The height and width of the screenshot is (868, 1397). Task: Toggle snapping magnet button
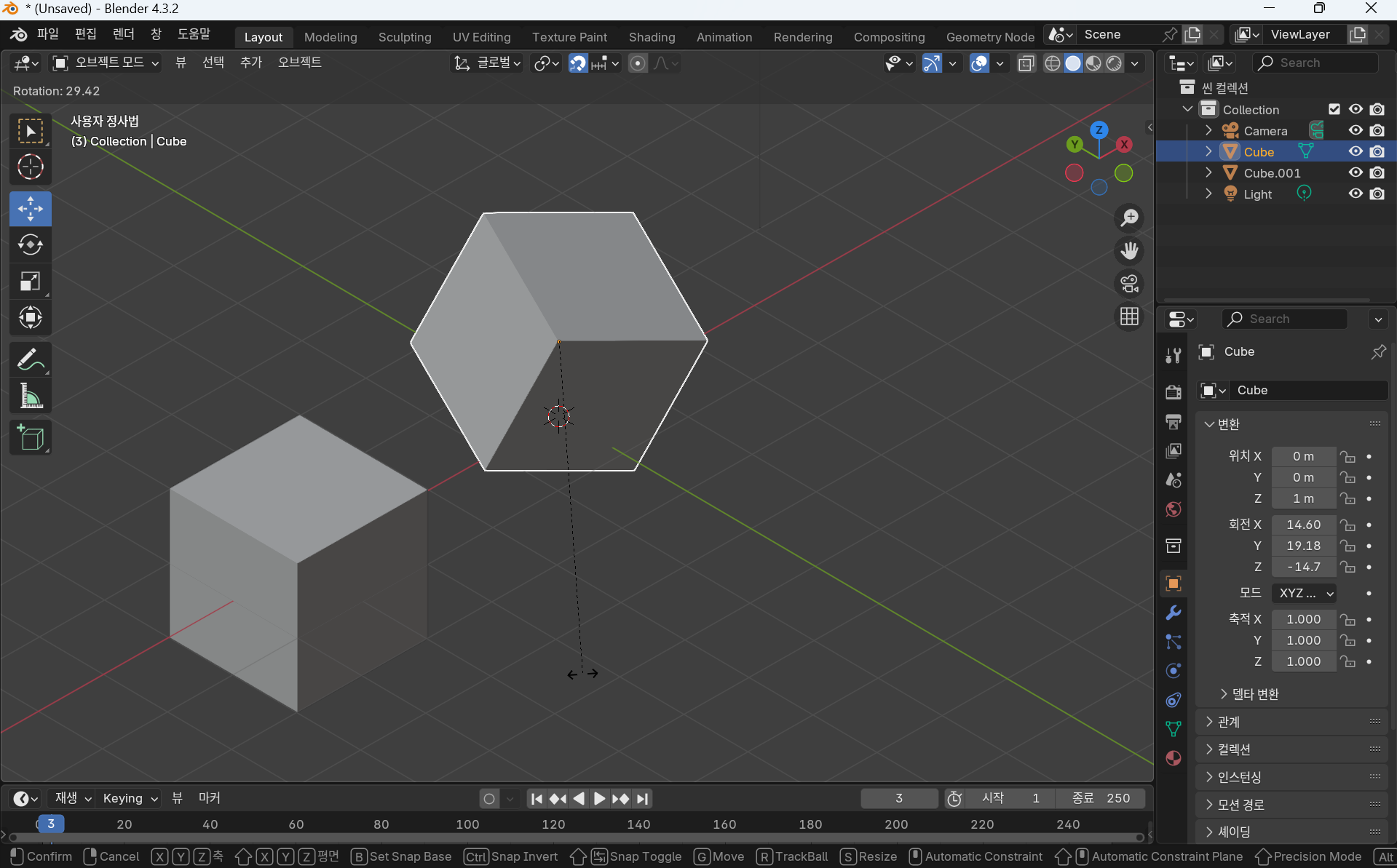pyautogui.click(x=578, y=63)
